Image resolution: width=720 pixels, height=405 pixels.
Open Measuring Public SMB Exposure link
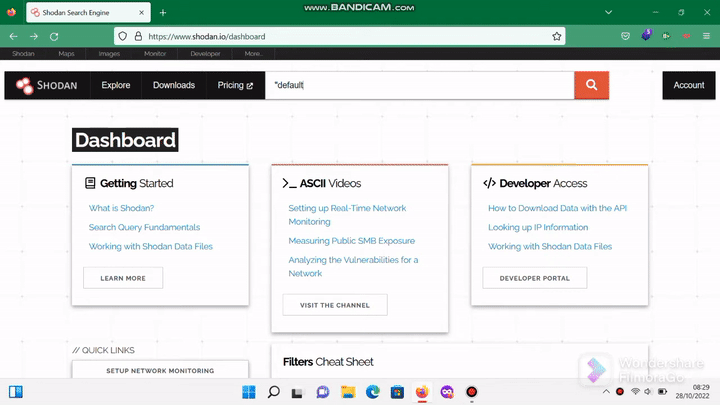351,241
